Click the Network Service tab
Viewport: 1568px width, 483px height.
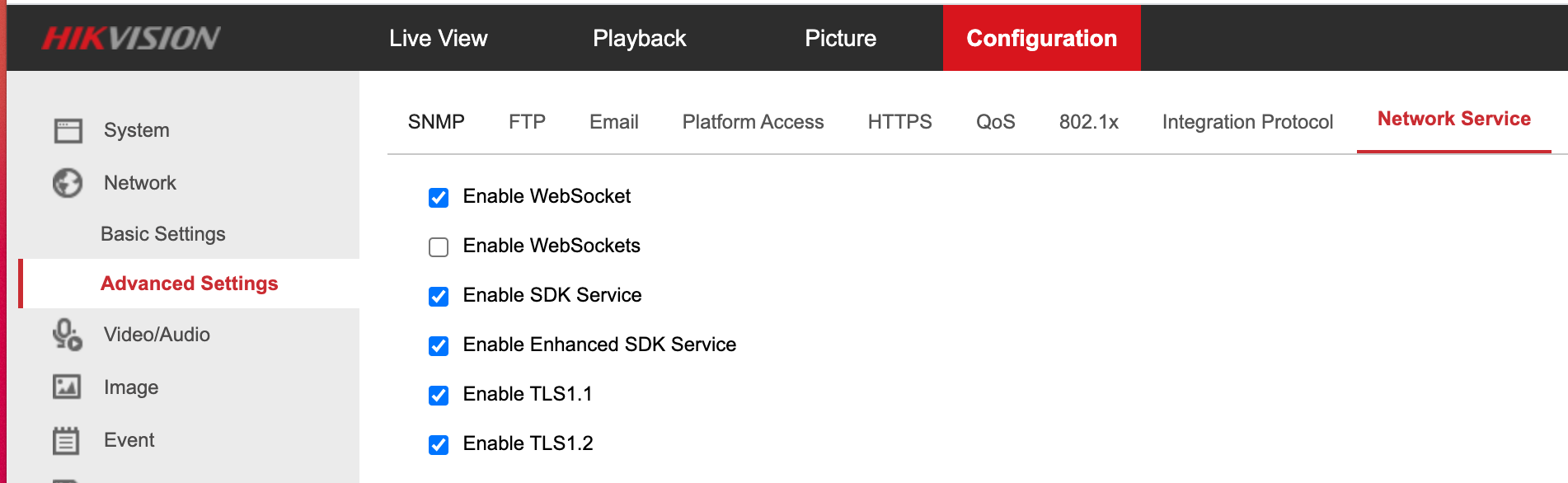click(x=1454, y=119)
